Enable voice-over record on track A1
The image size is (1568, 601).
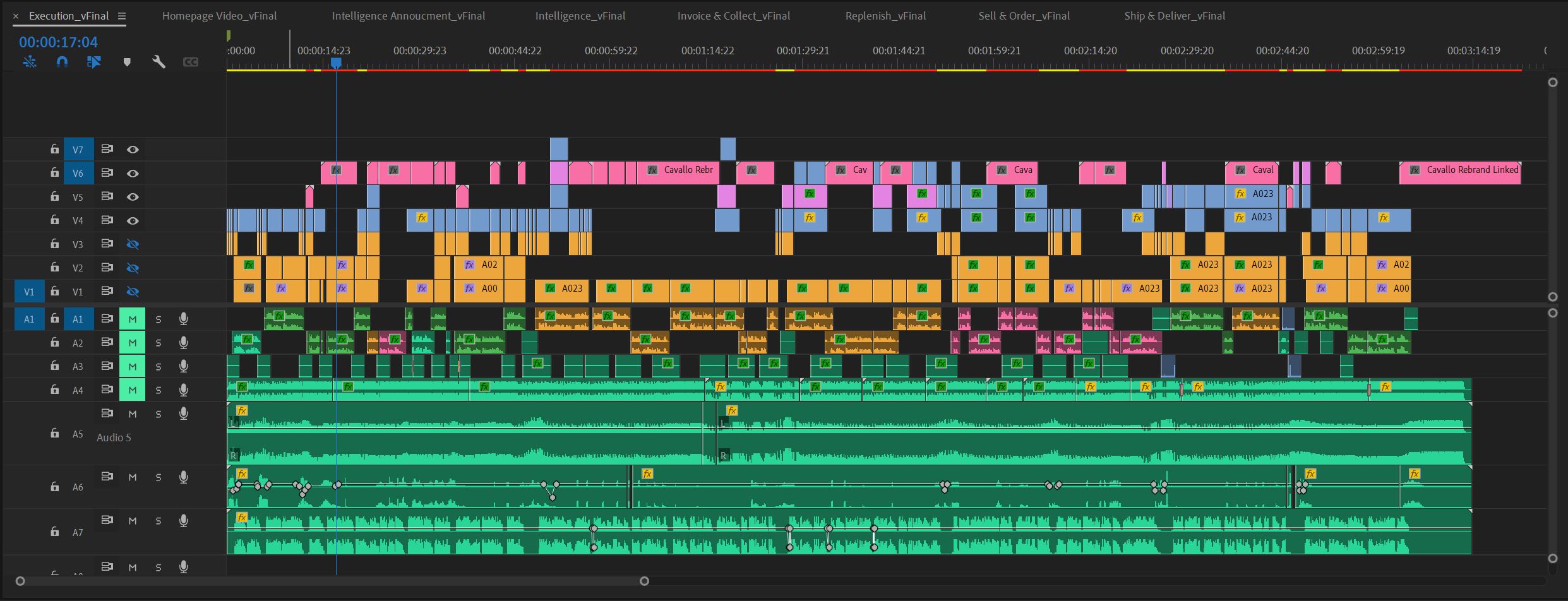(x=183, y=319)
